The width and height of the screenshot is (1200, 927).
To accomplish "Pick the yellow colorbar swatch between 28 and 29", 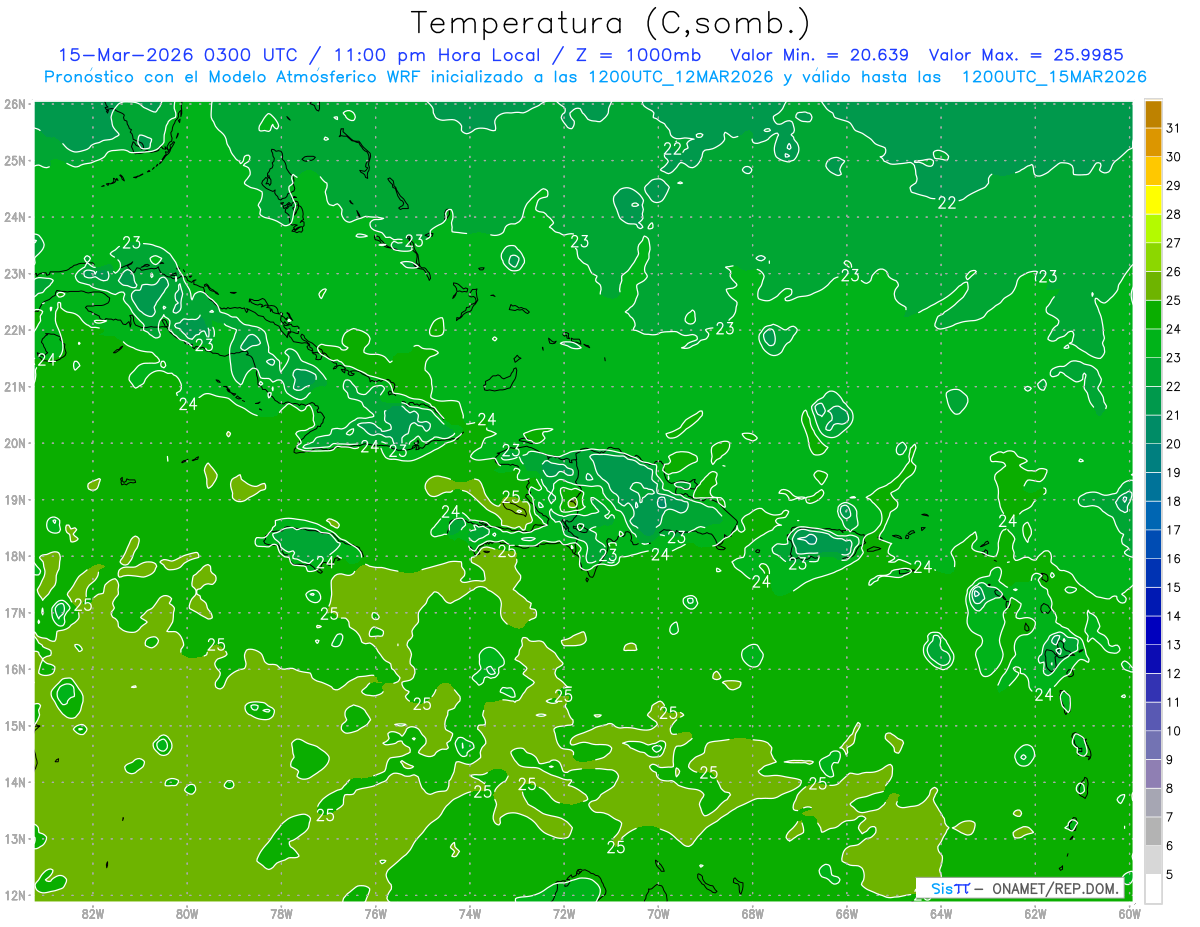I will click(x=1153, y=199).
